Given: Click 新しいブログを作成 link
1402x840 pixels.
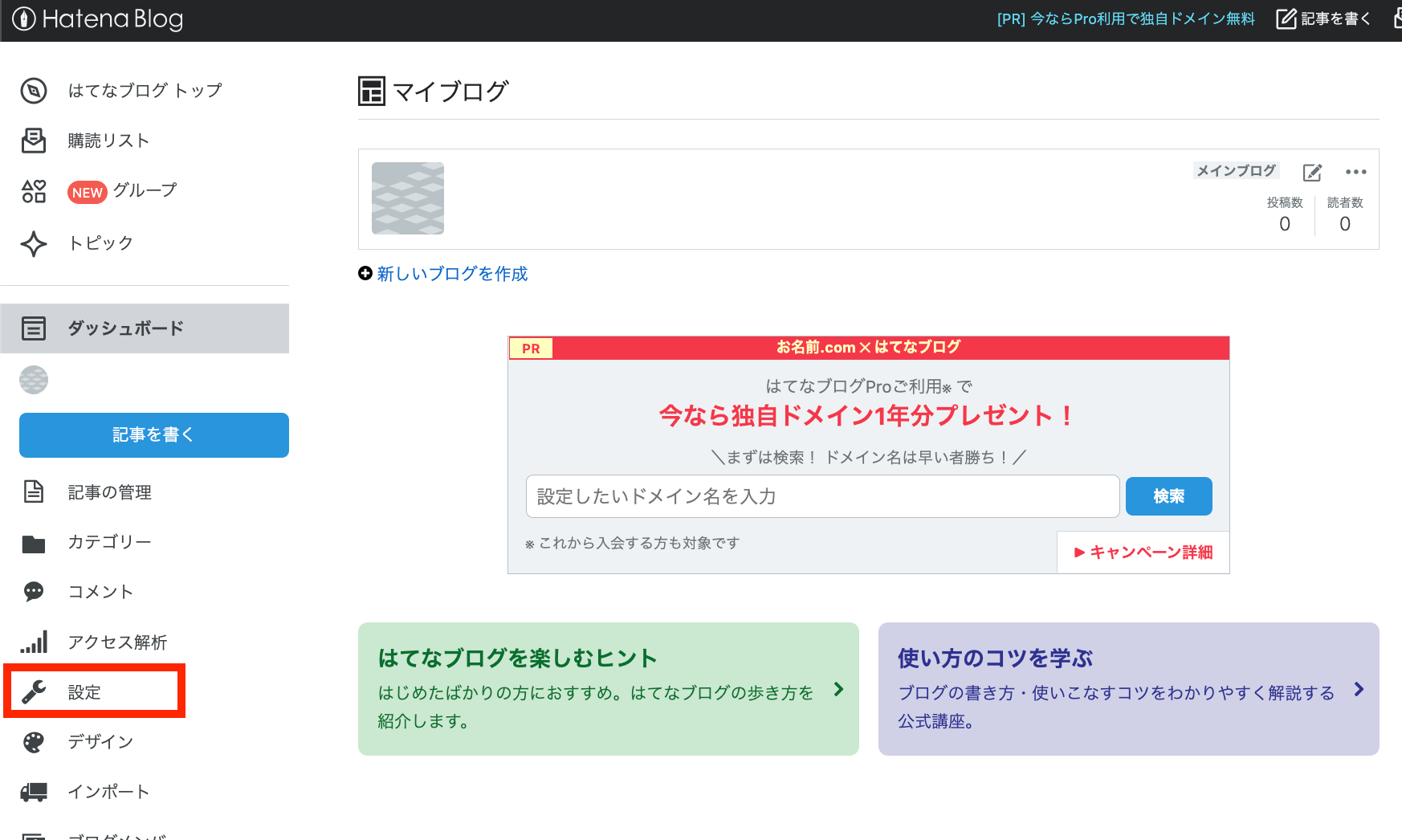Looking at the screenshot, I should [452, 274].
